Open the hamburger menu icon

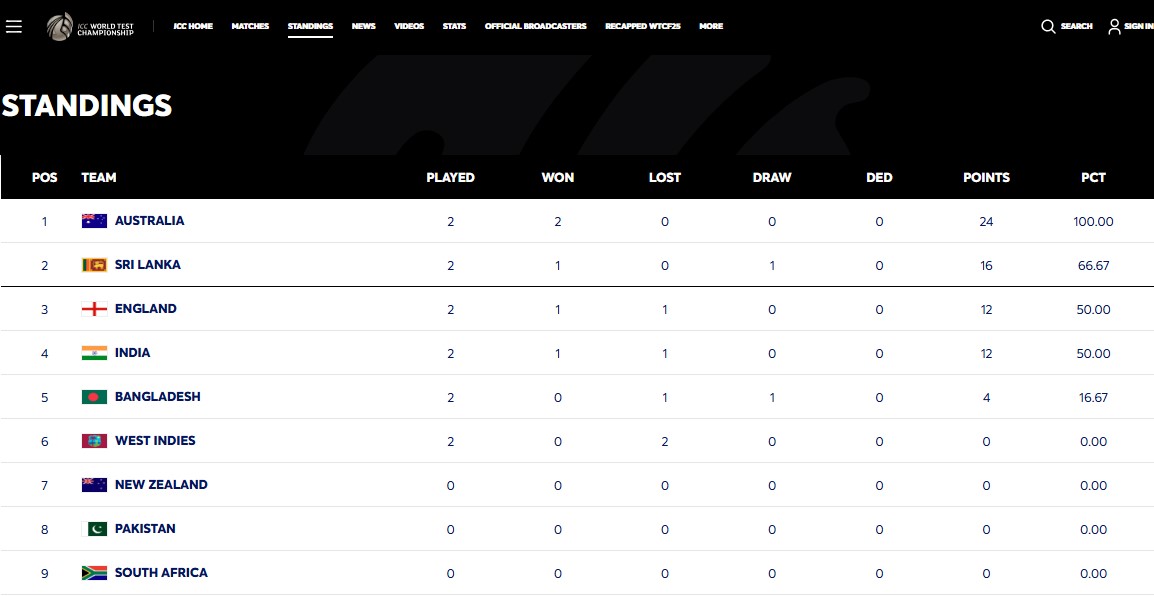coord(14,26)
